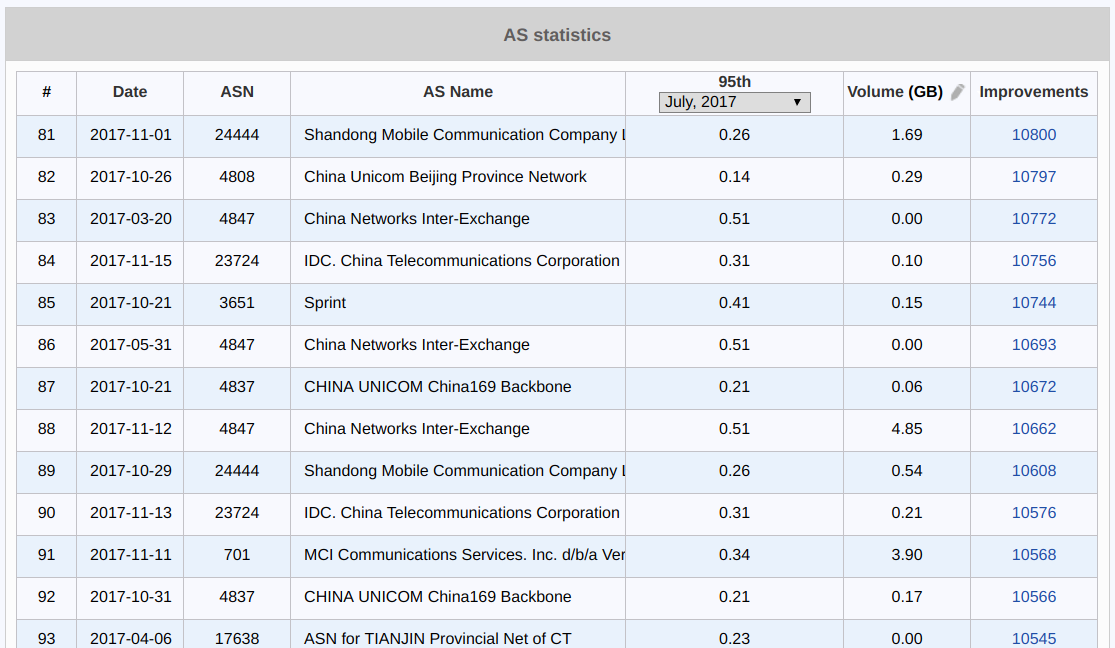Open improvements link 10800
1115x648 pixels.
[x=1033, y=135]
